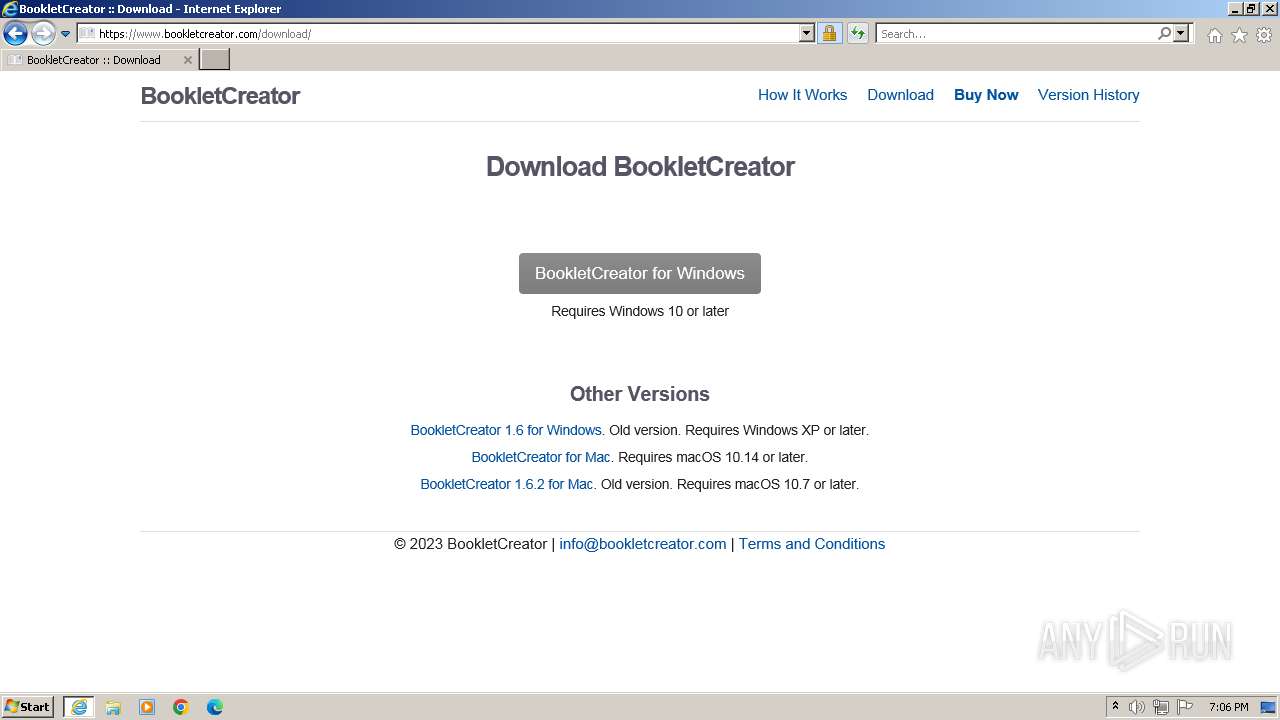Email info@bookletcreator.com
The height and width of the screenshot is (720, 1280).
[x=643, y=544]
